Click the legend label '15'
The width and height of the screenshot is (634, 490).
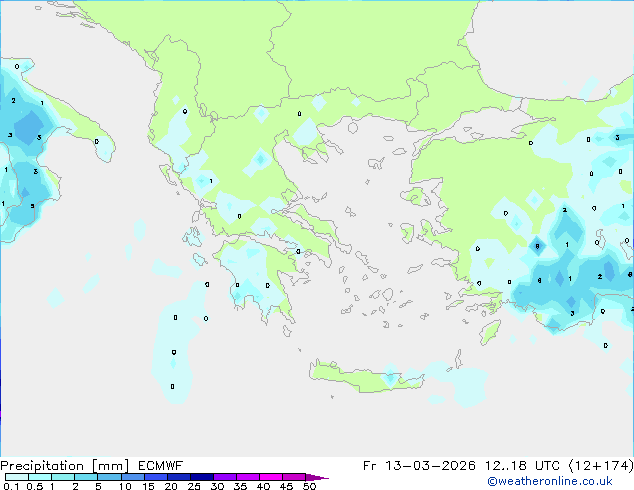tap(148, 486)
